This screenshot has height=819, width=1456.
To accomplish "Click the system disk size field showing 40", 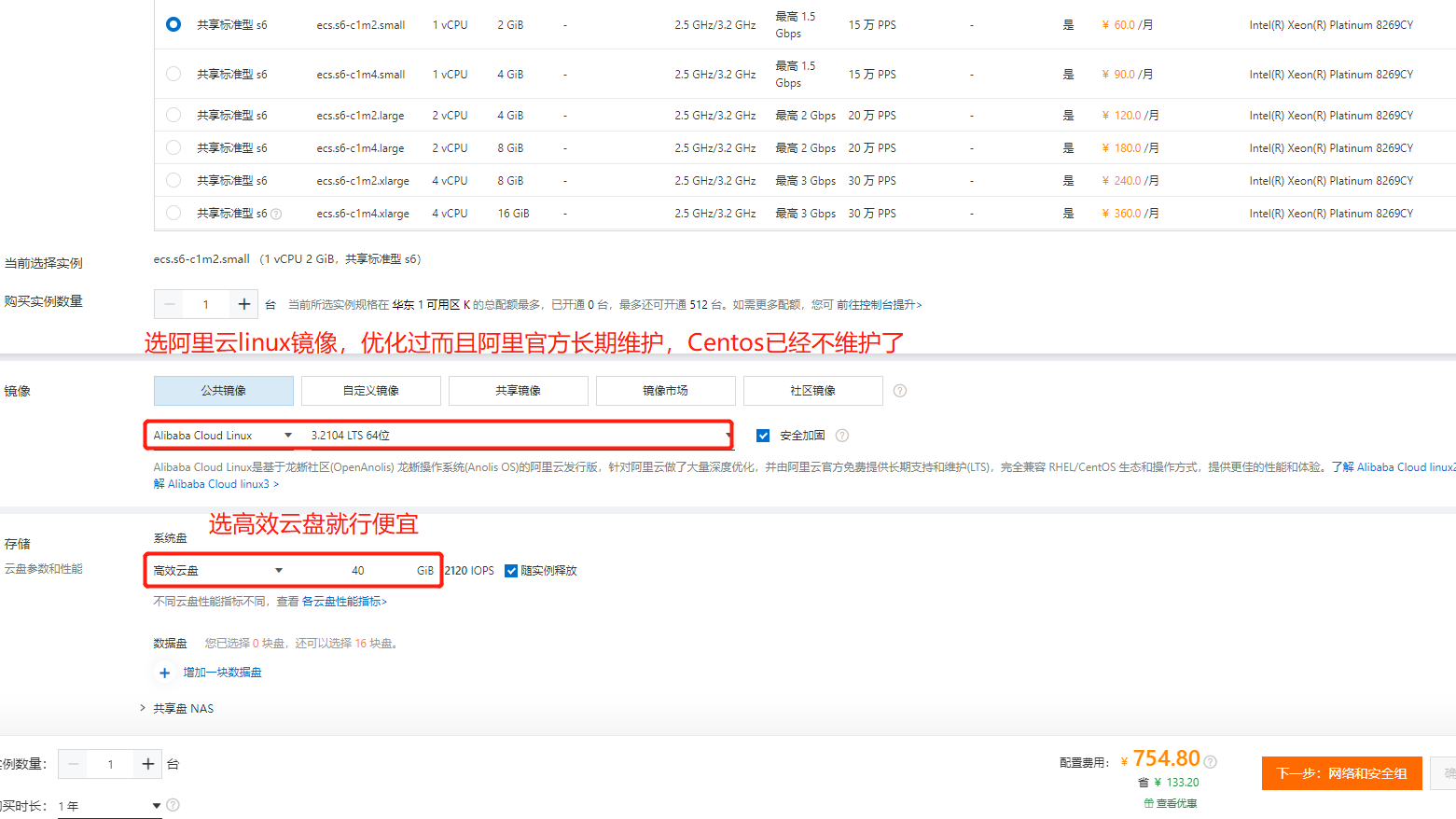I will tap(358, 571).
